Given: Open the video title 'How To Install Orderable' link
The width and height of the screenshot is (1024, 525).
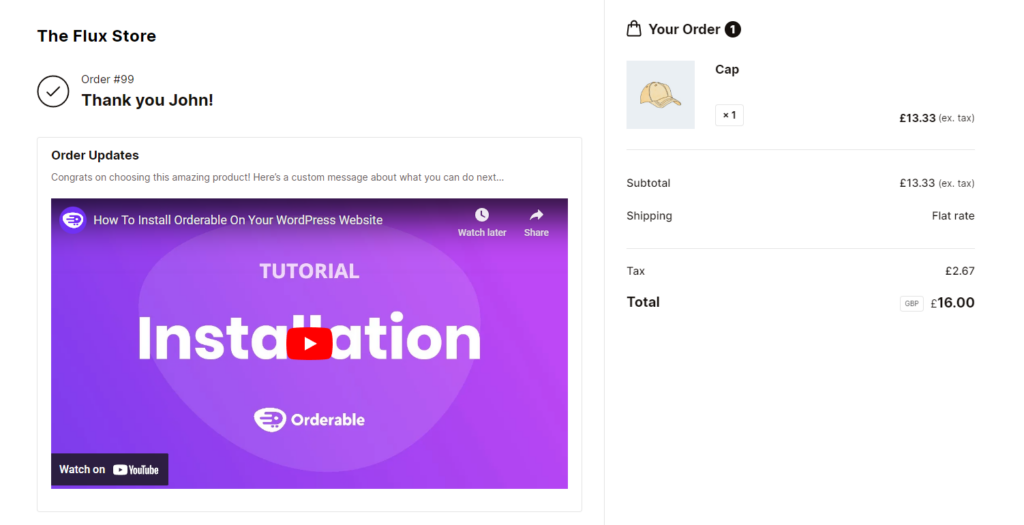Looking at the screenshot, I should point(238,220).
